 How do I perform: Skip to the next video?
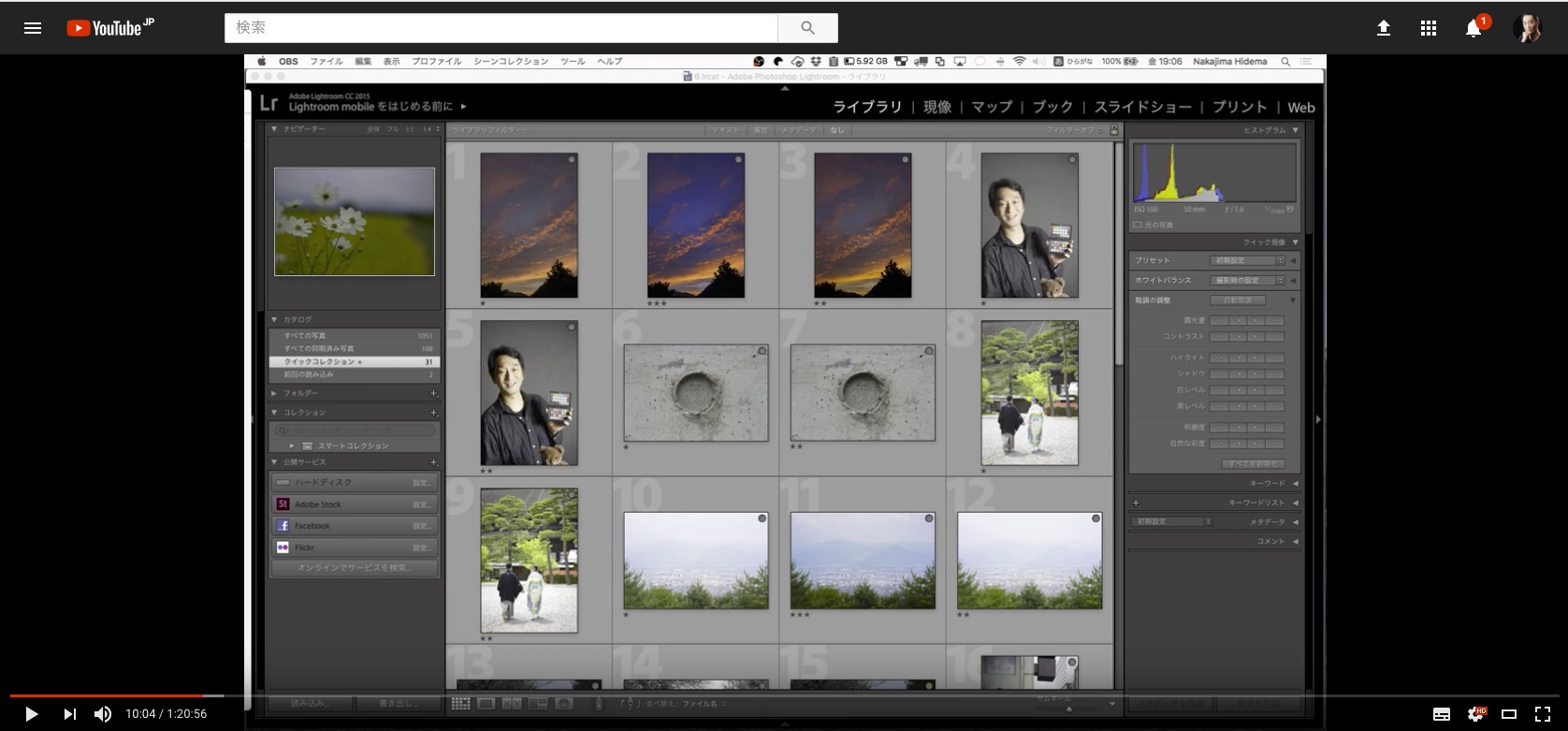[70, 714]
